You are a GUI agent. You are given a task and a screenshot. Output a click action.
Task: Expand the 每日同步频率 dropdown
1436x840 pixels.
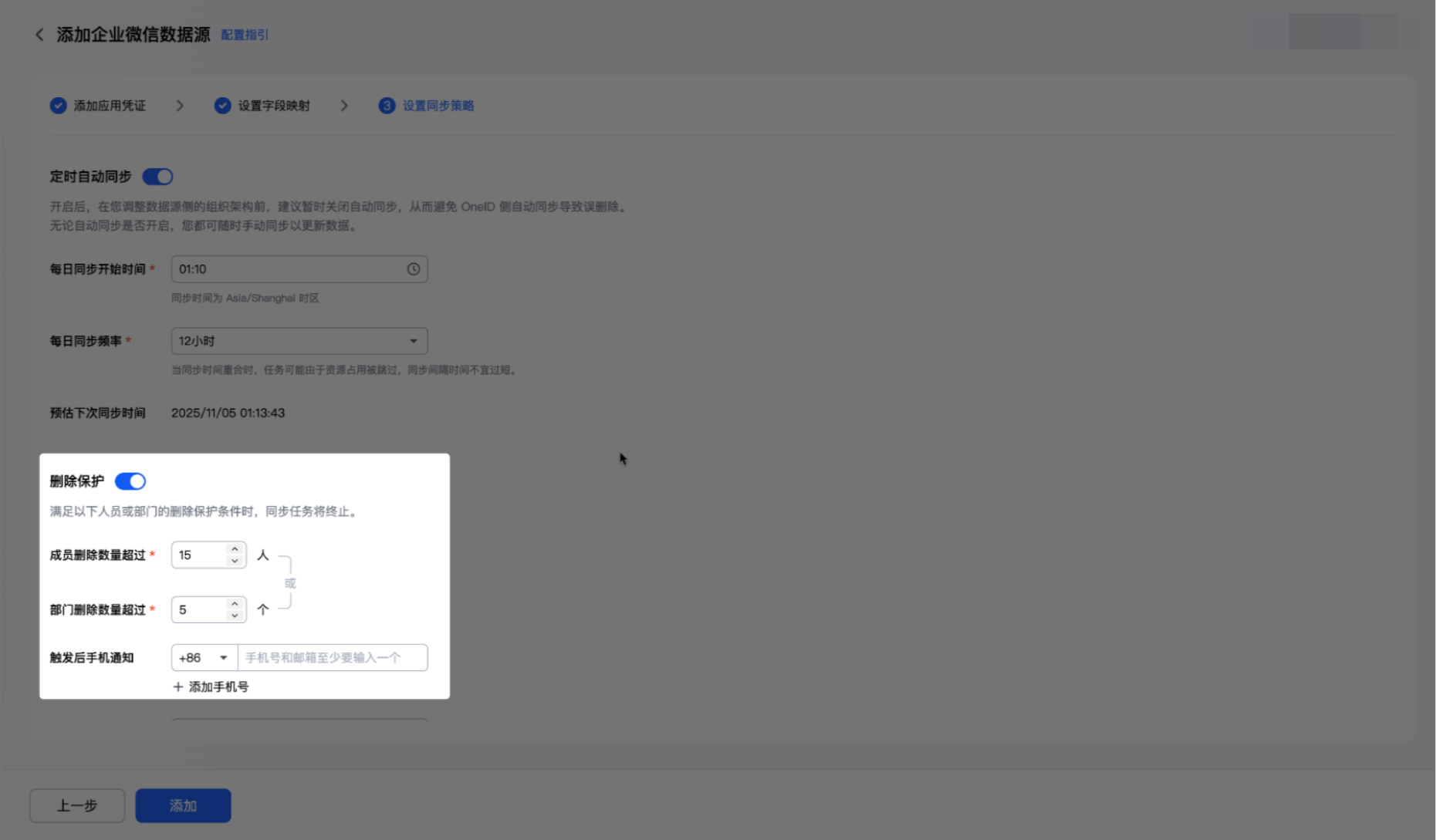[299, 341]
